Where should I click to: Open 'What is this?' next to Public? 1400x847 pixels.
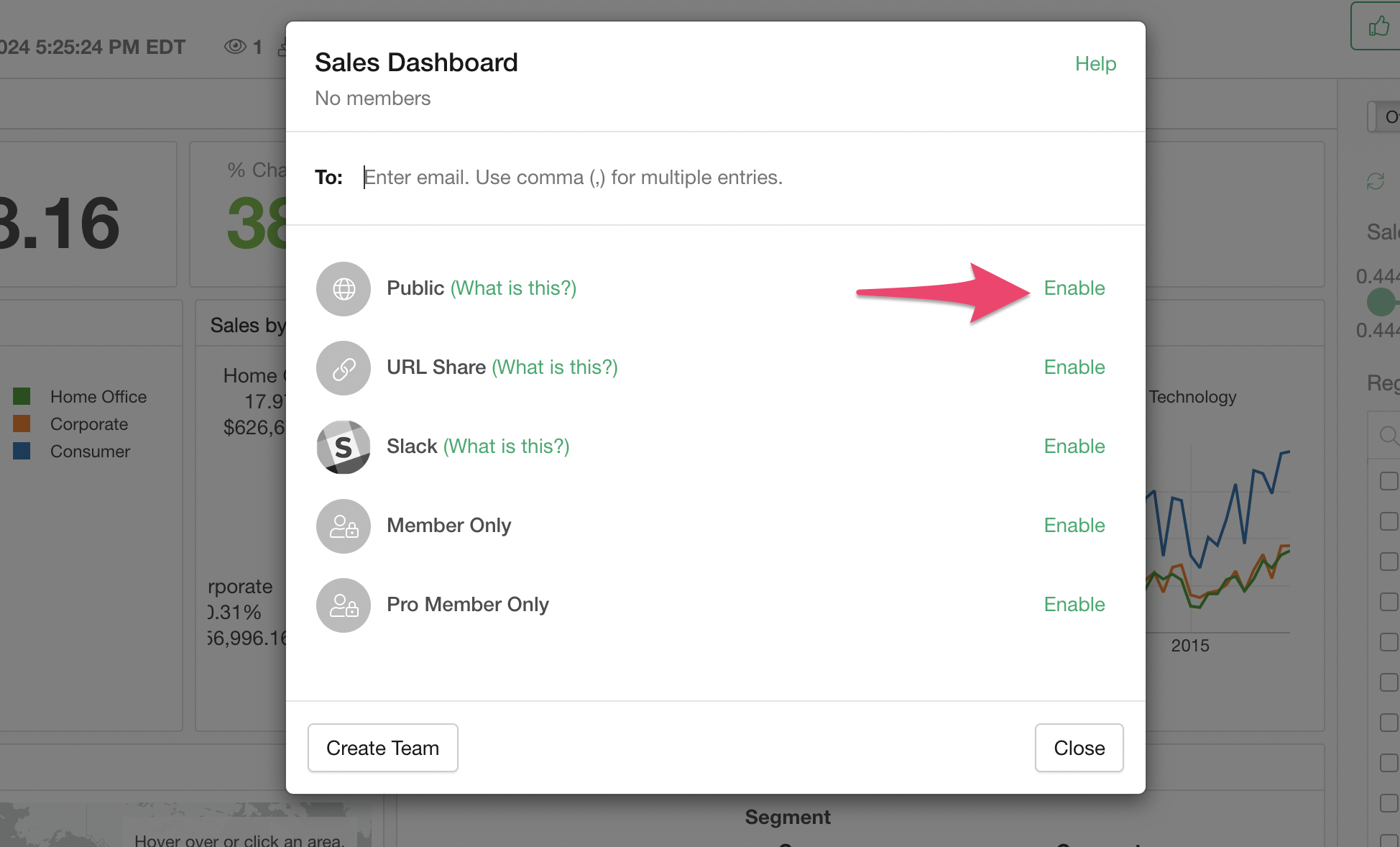pyautogui.click(x=513, y=288)
